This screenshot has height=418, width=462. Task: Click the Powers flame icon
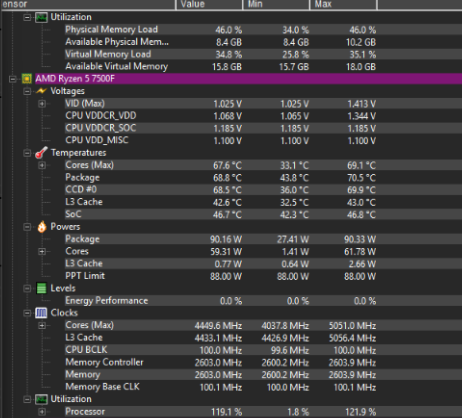coord(42,227)
